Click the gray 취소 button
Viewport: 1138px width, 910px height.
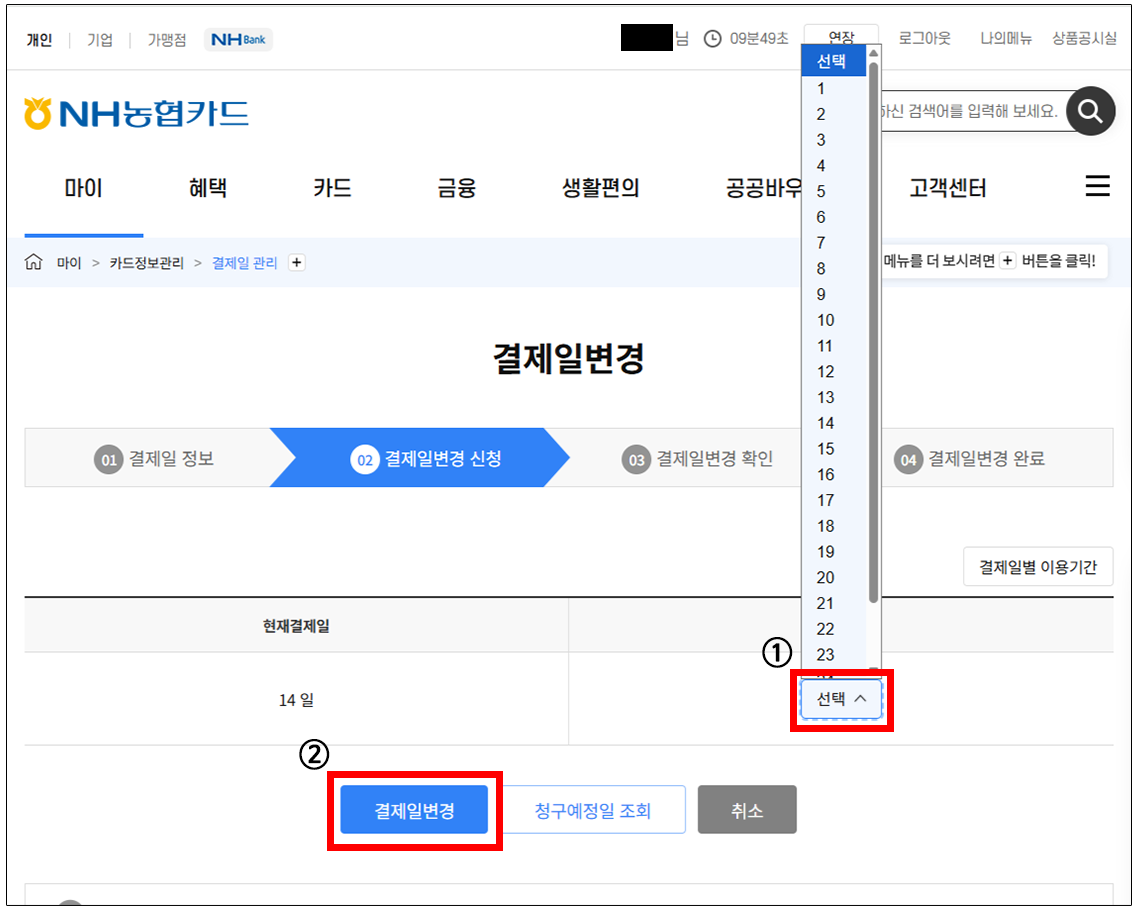click(746, 810)
